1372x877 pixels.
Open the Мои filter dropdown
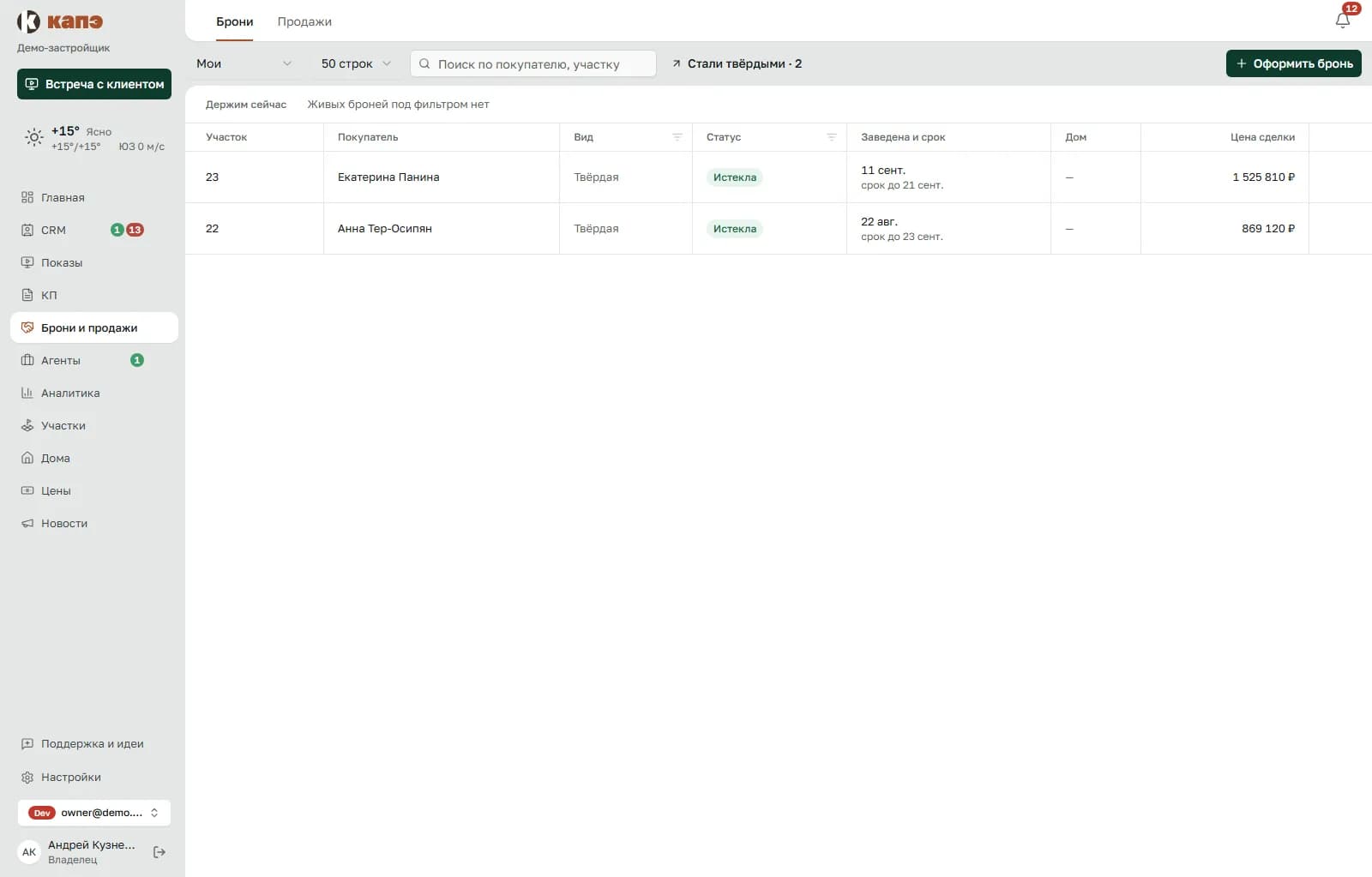pos(244,63)
